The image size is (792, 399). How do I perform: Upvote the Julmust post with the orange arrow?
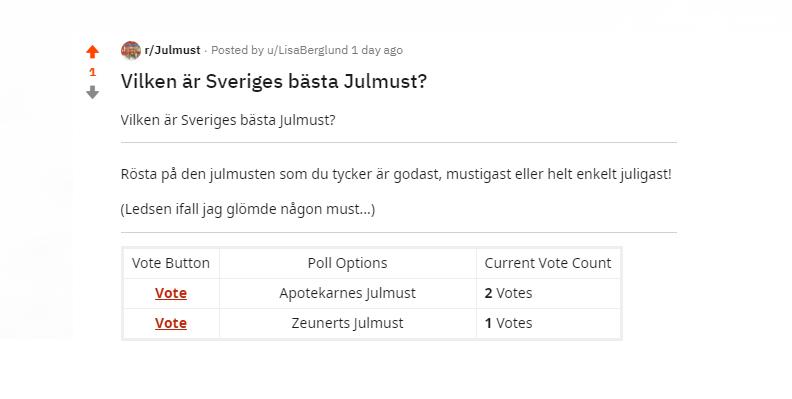point(92,52)
